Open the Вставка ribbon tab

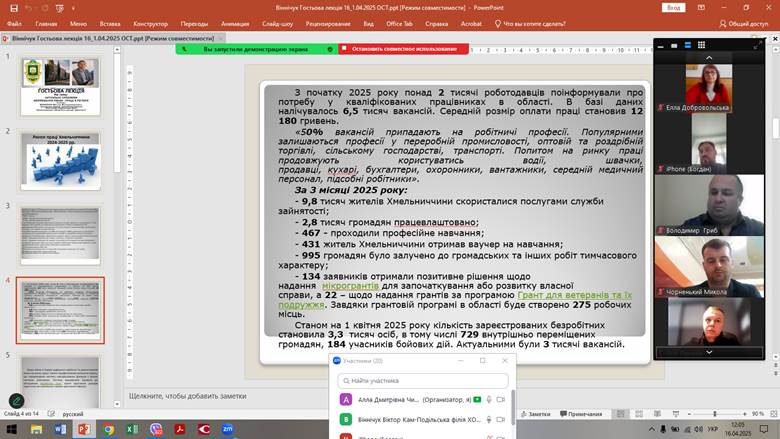(x=110, y=23)
